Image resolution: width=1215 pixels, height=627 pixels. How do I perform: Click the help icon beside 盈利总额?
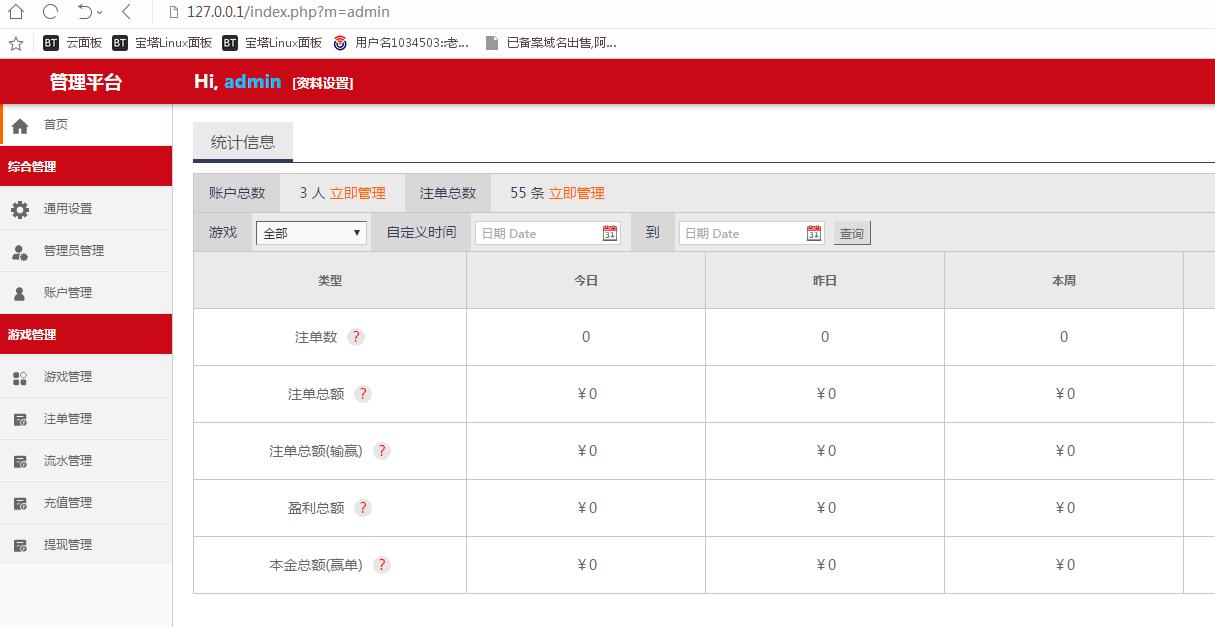pos(363,508)
